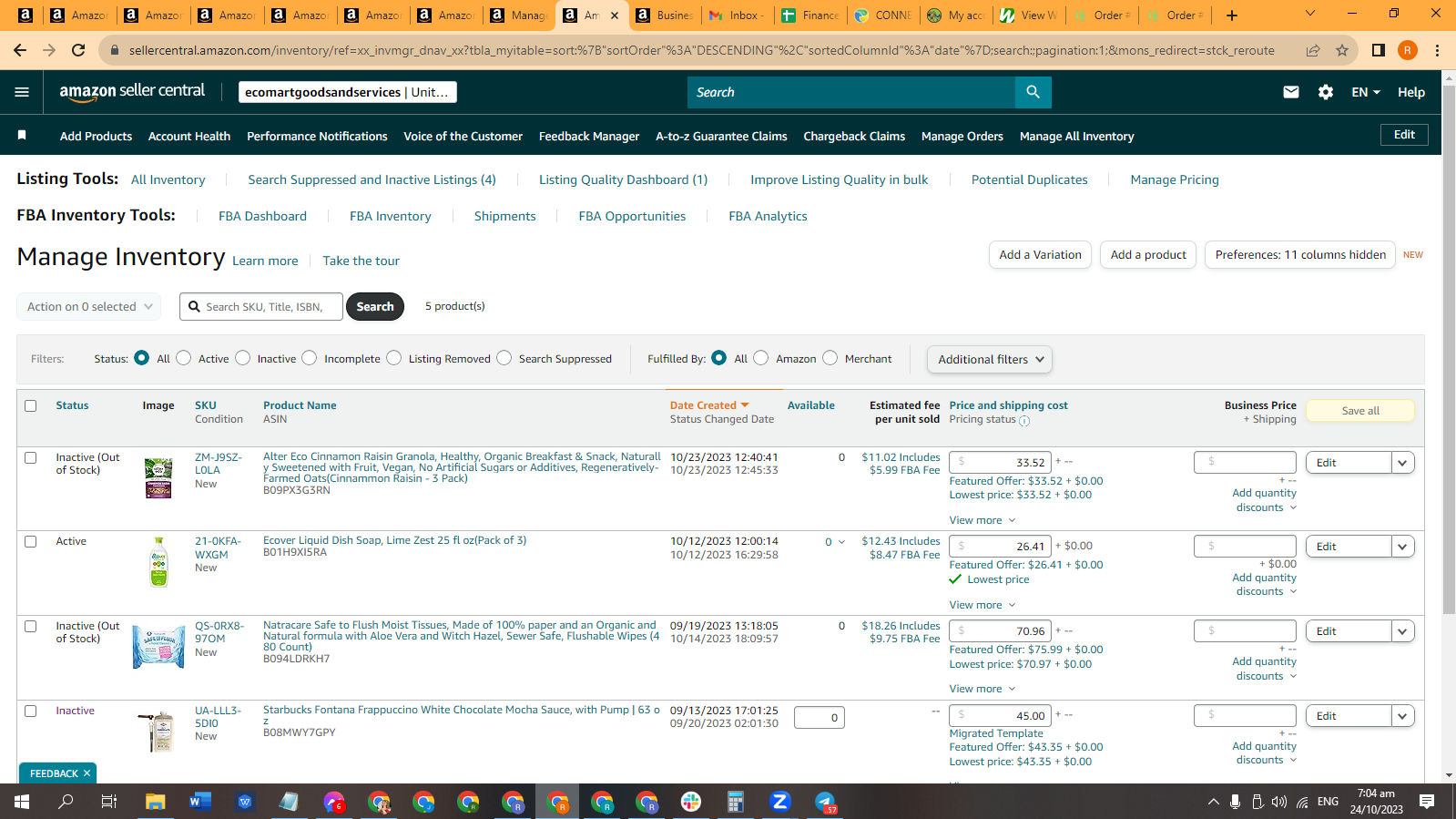
Task: Click Add a product button
Action: click(1148, 255)
